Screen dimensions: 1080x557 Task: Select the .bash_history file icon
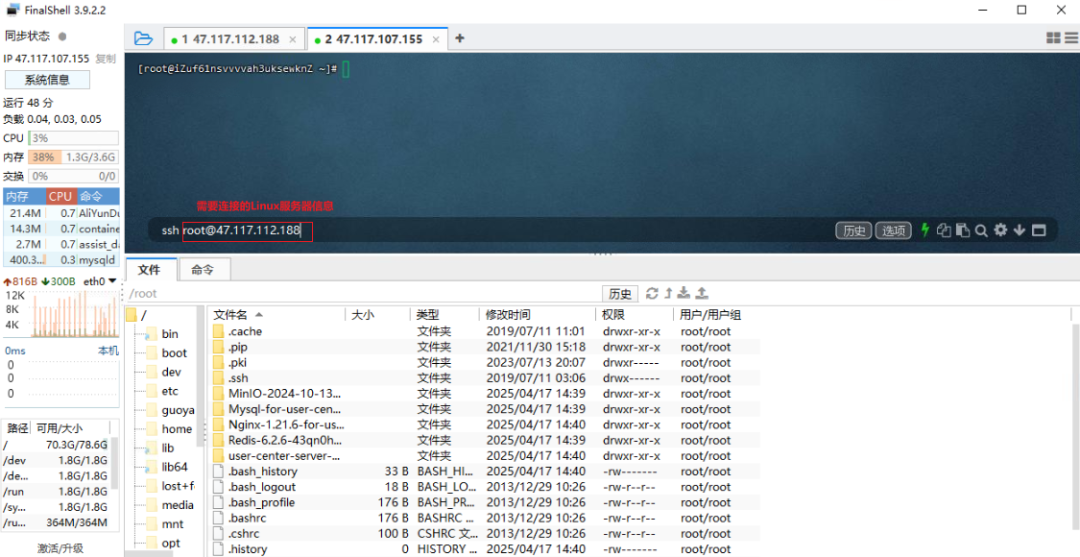[x=218, y=472]
